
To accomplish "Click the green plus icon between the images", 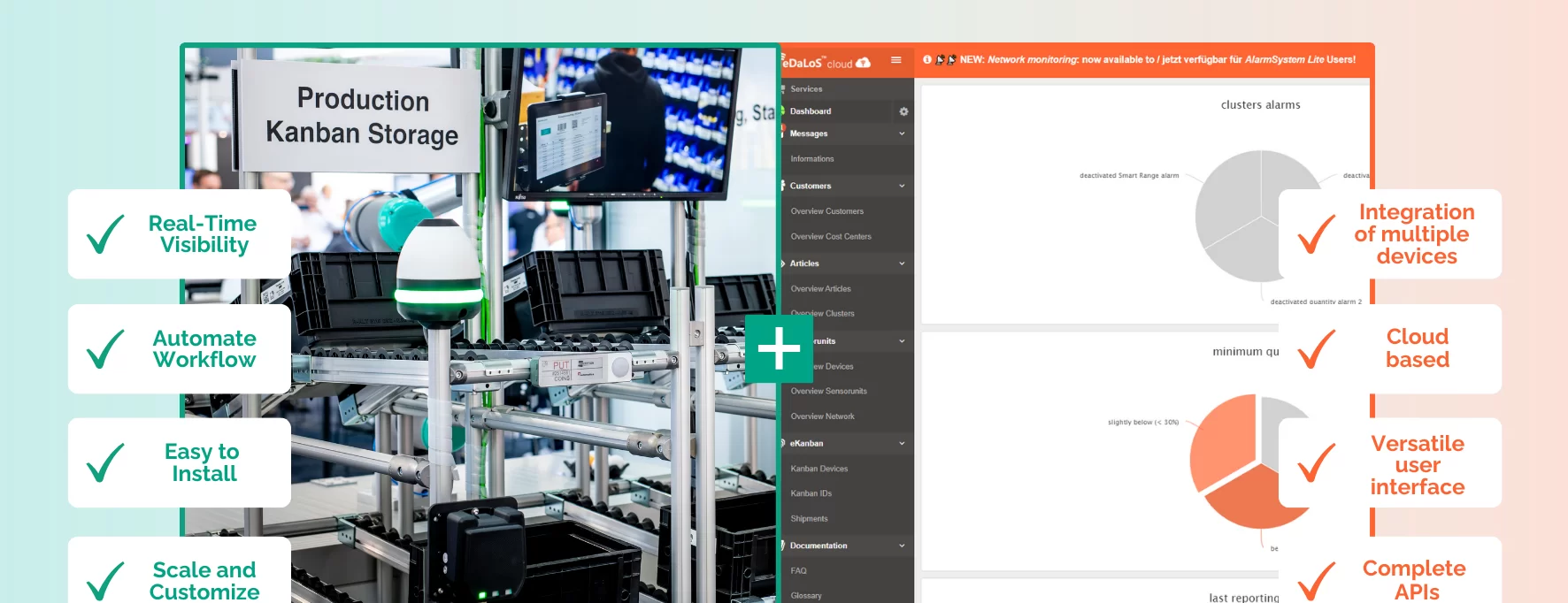I will [x=779, y=348].
